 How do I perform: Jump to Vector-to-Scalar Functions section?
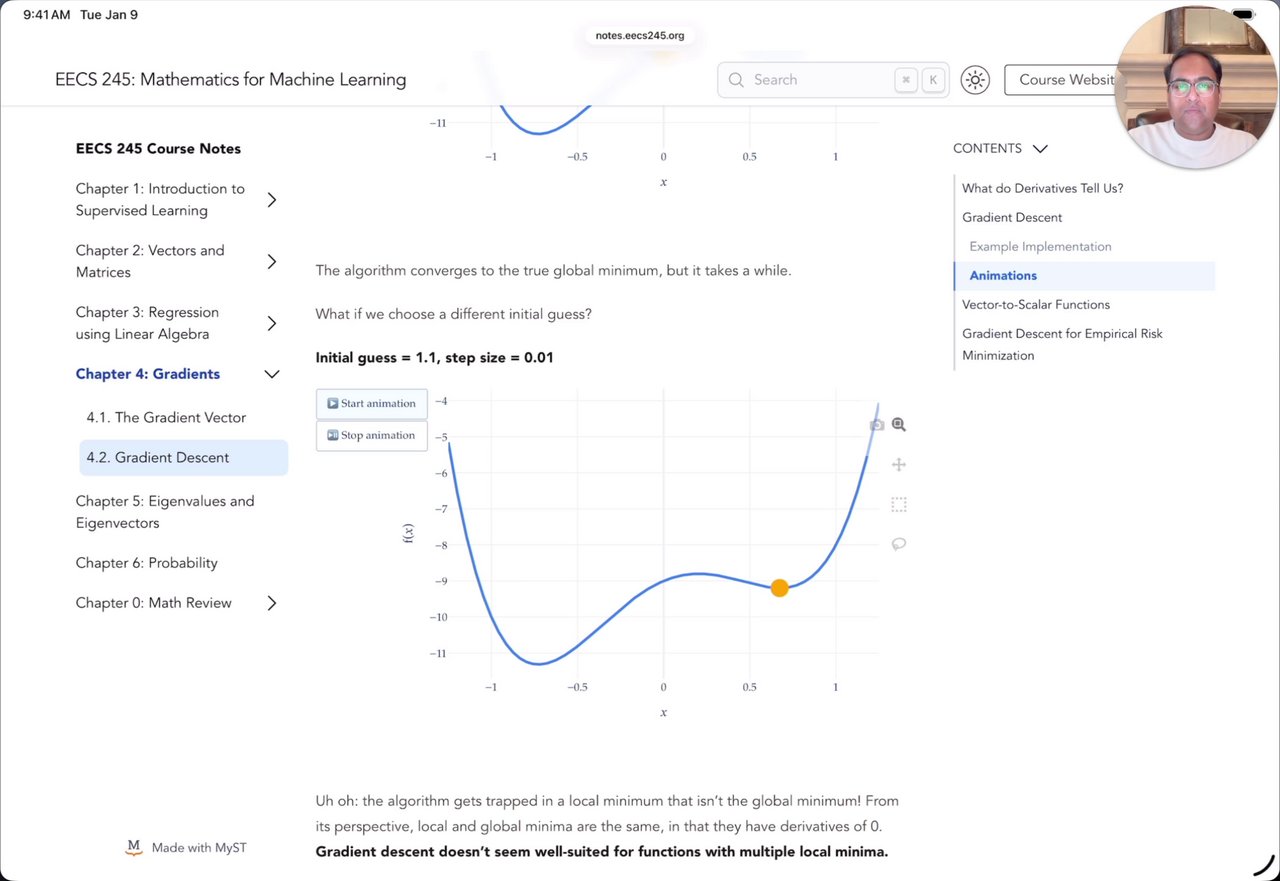pos(1035,305)
